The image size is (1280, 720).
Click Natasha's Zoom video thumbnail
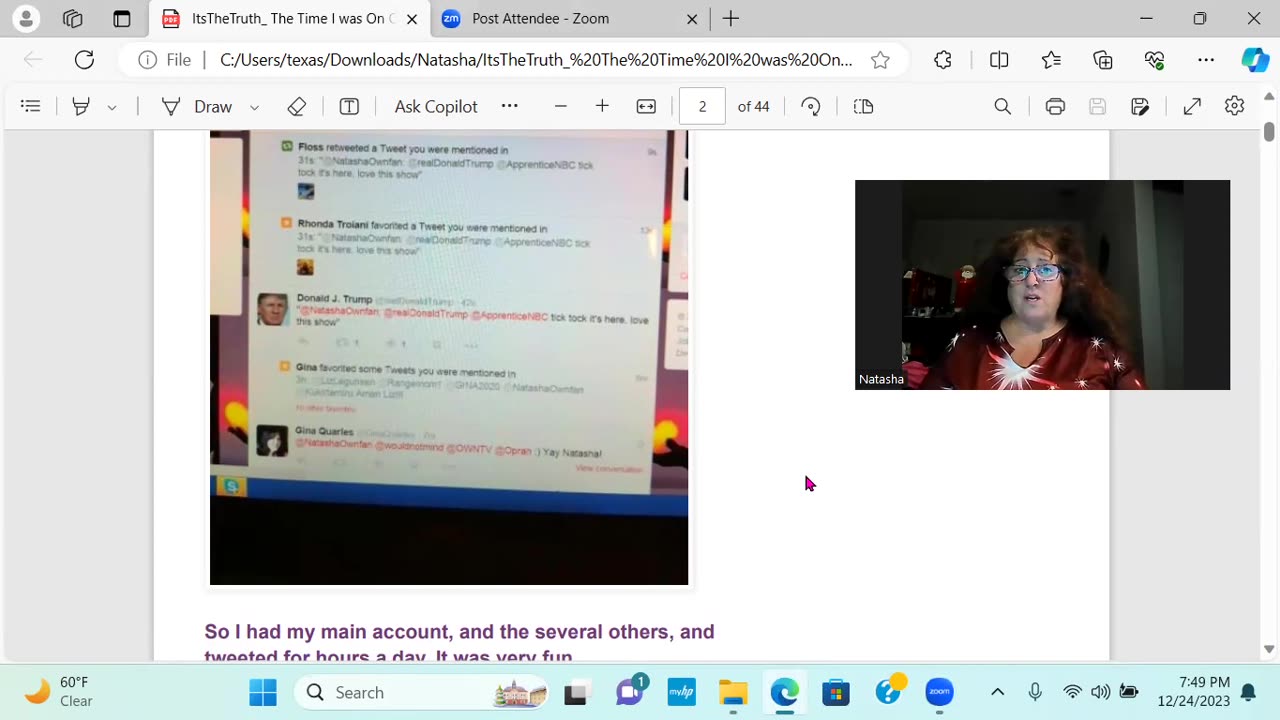[1042, 285]
